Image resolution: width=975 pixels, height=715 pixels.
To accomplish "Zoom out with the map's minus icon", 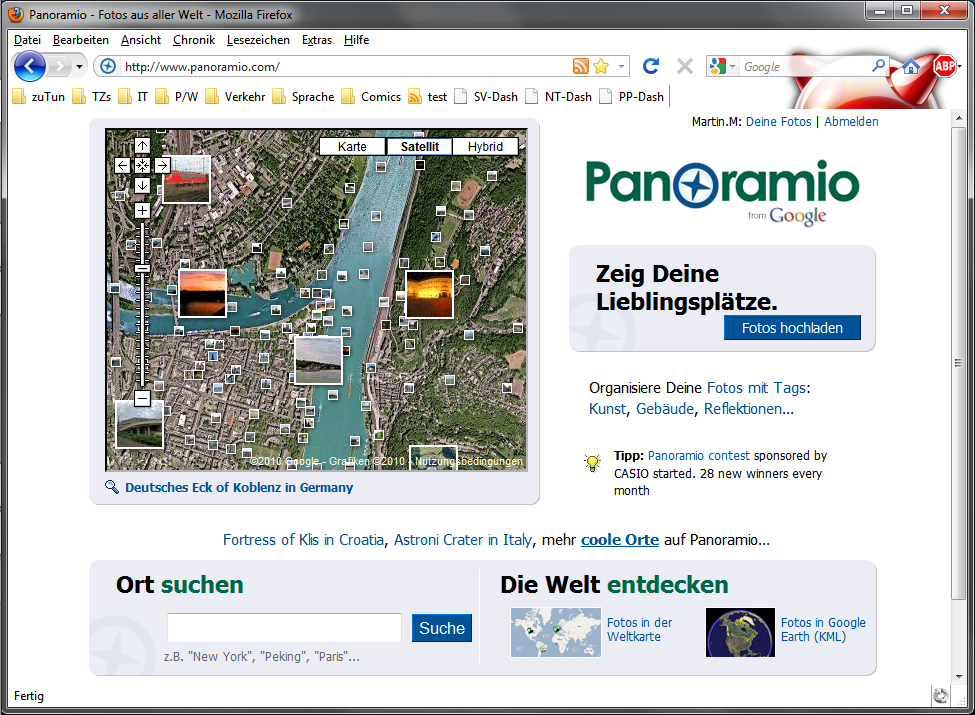I will [141, 398].
